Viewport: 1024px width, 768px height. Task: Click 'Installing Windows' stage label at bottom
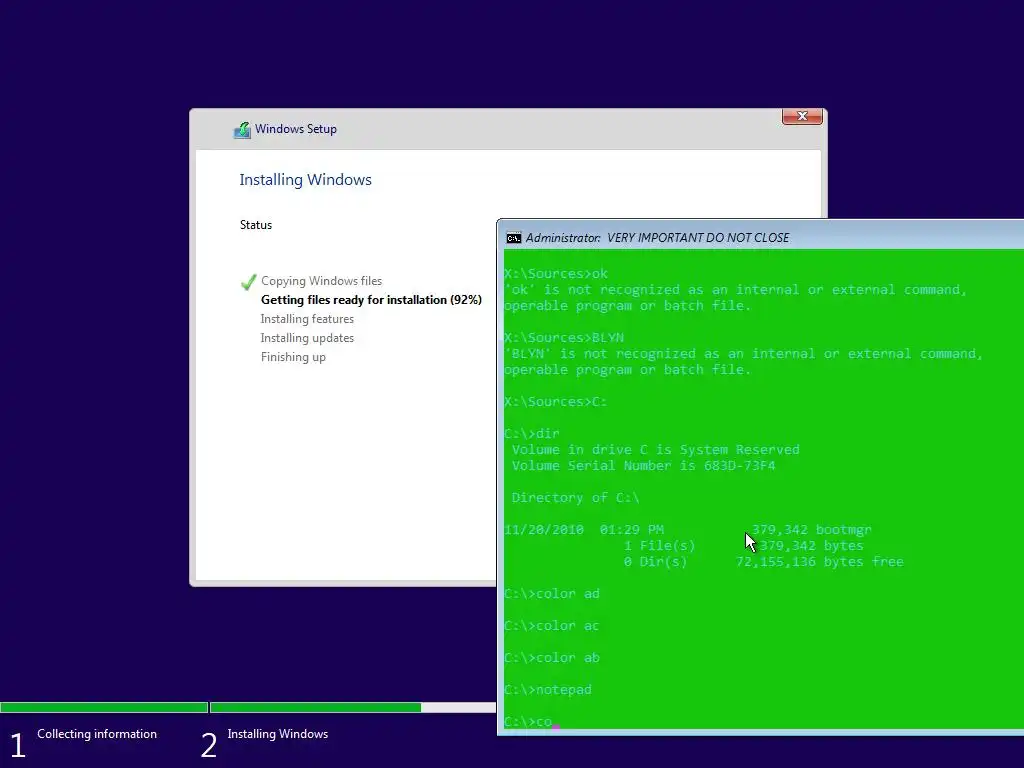coord(278,734)
